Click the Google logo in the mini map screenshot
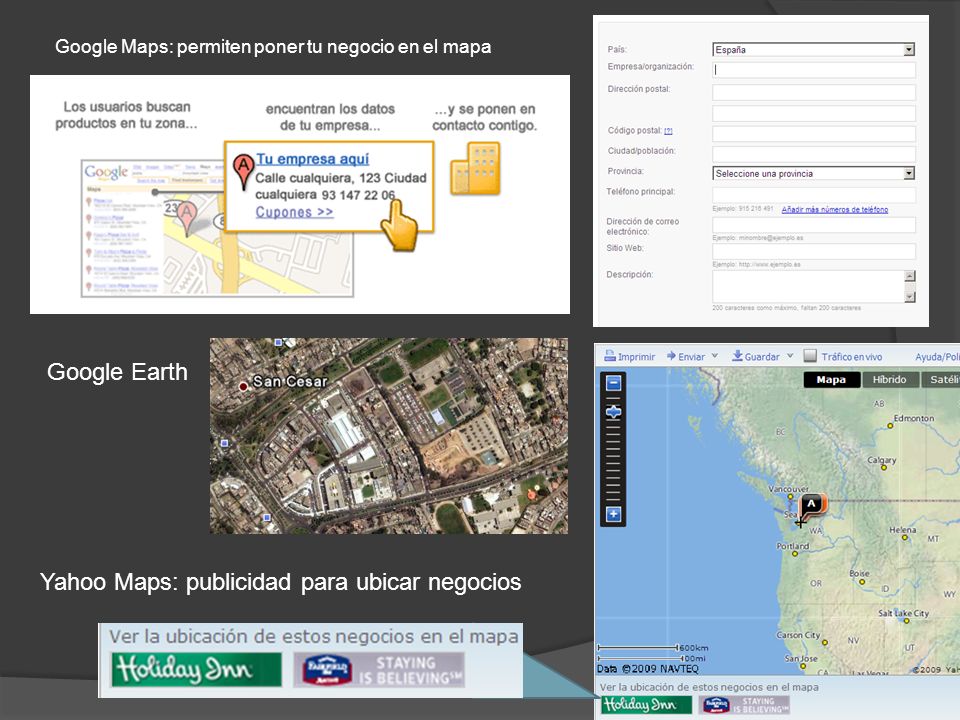 point(107,172)
